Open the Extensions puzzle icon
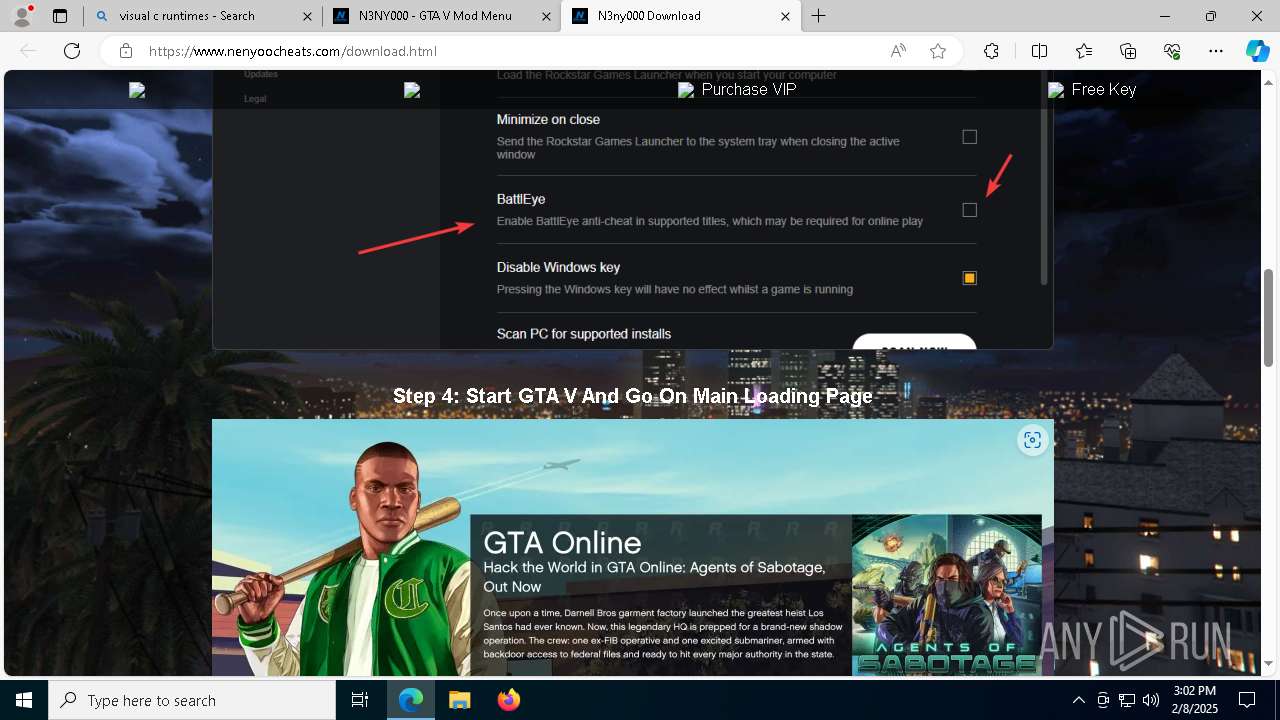1280x720 pixels. (x=991, y=51)
